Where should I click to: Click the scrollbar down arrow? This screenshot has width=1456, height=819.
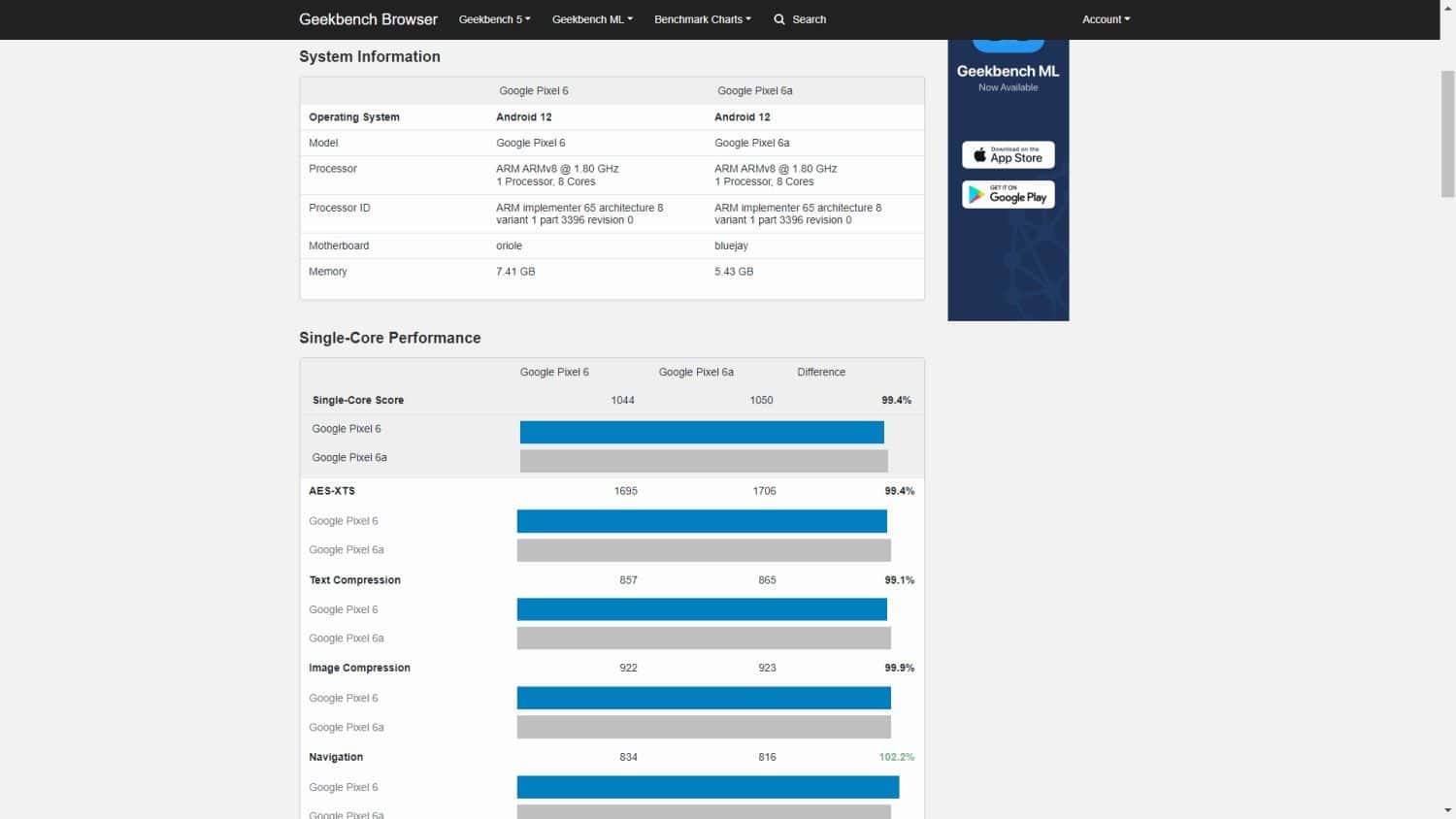(x=1447, y=810)
